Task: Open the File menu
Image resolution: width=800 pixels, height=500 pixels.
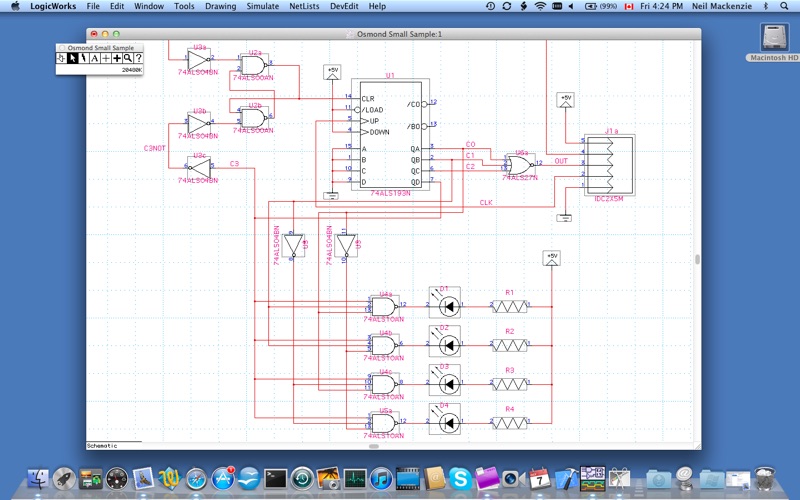Action: tap(93, 6)
